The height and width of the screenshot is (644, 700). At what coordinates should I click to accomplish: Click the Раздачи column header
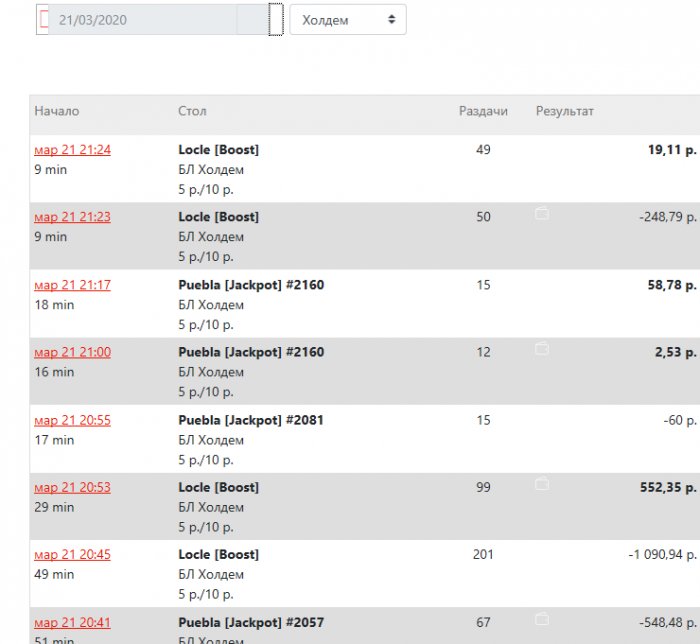click(483, 111)
